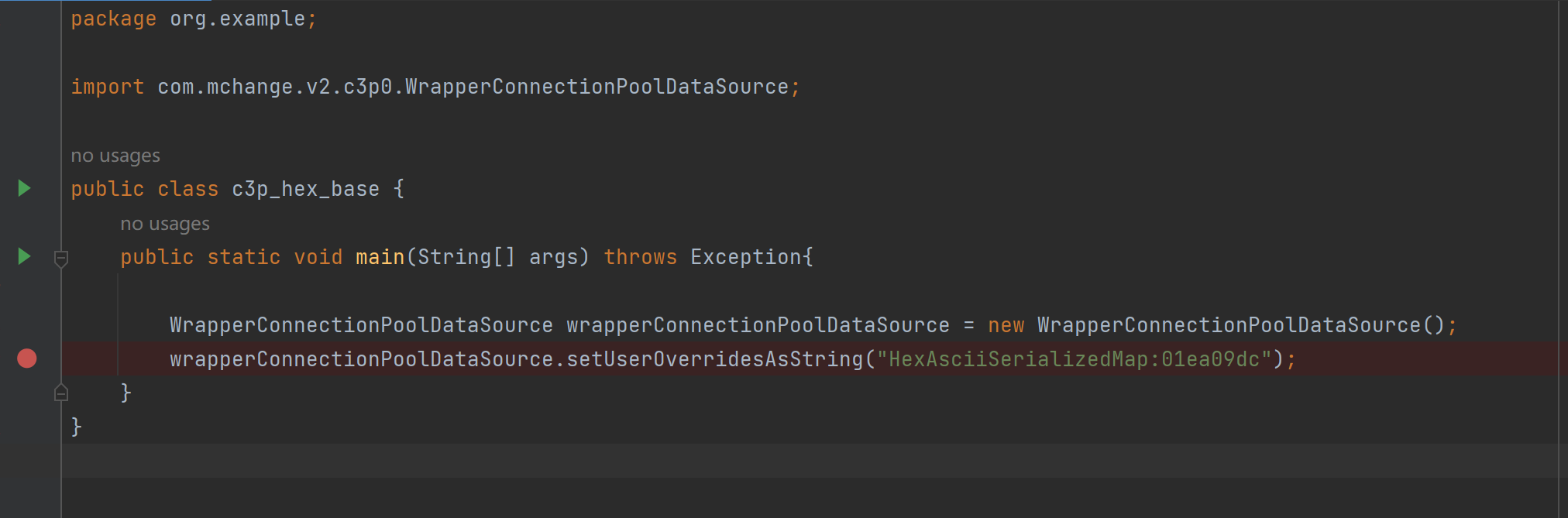Run the c3p_hex_base class from gutter
Image resolution: width=1568 pixels, height=518 pixels.
[x=24, y=188]
